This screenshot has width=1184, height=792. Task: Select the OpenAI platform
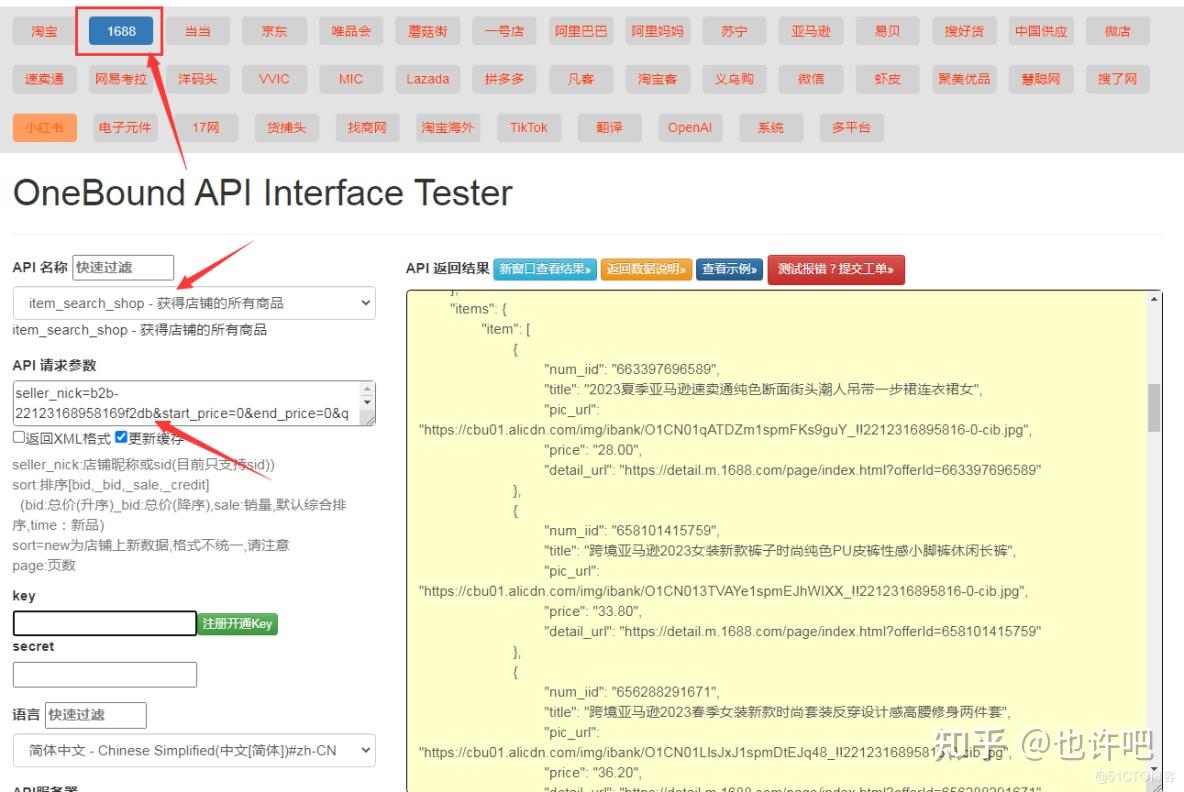(x=689, y=127)
